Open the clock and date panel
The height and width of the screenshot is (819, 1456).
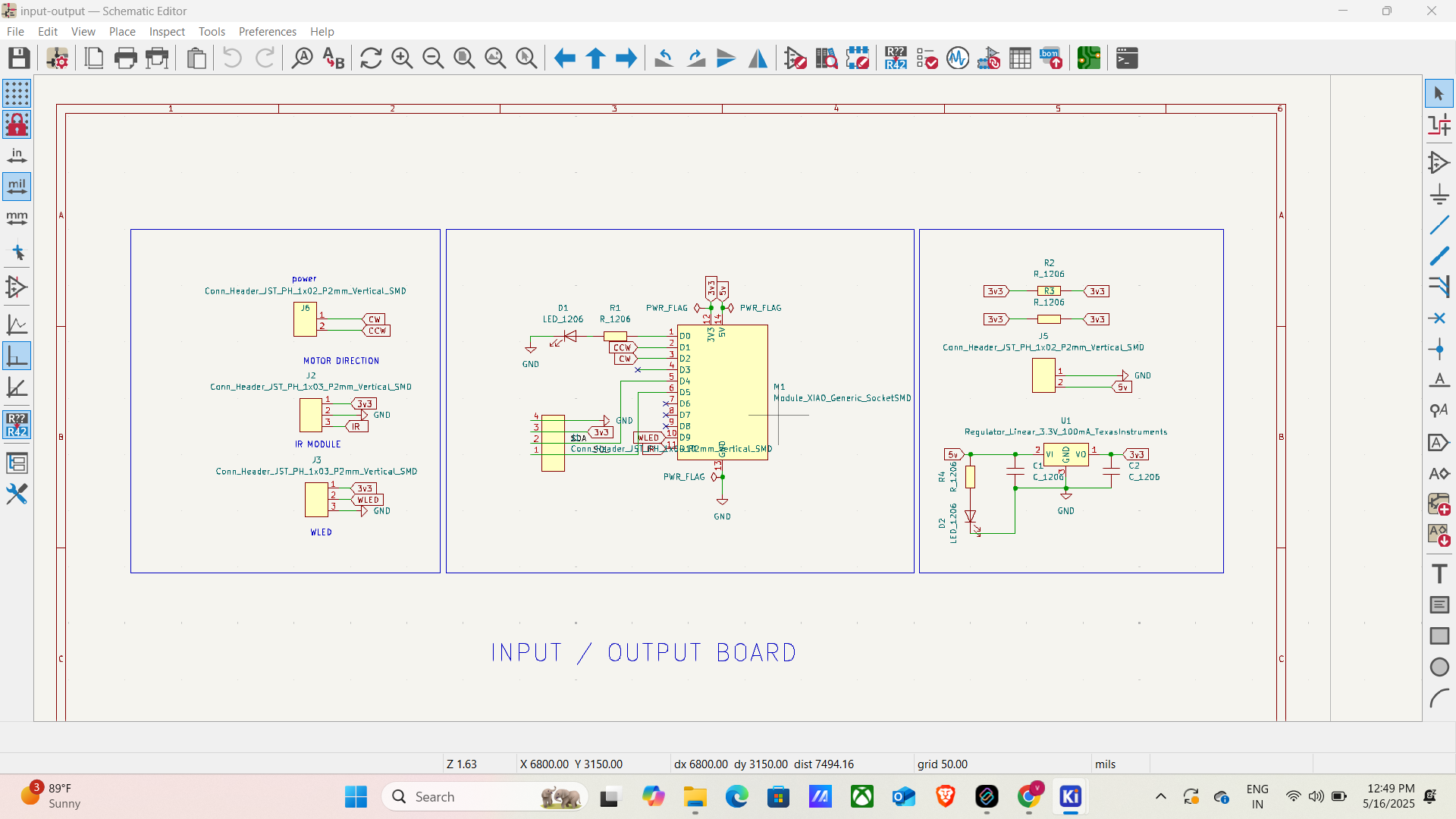click(x=1389, y=796)
